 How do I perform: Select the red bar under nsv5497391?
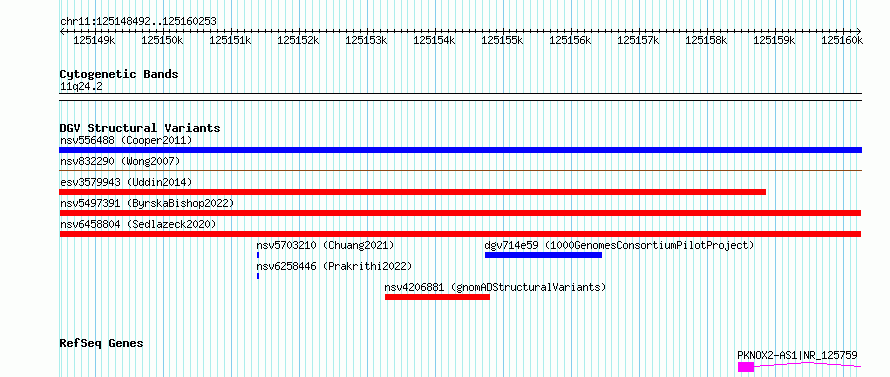click(460, 213)
